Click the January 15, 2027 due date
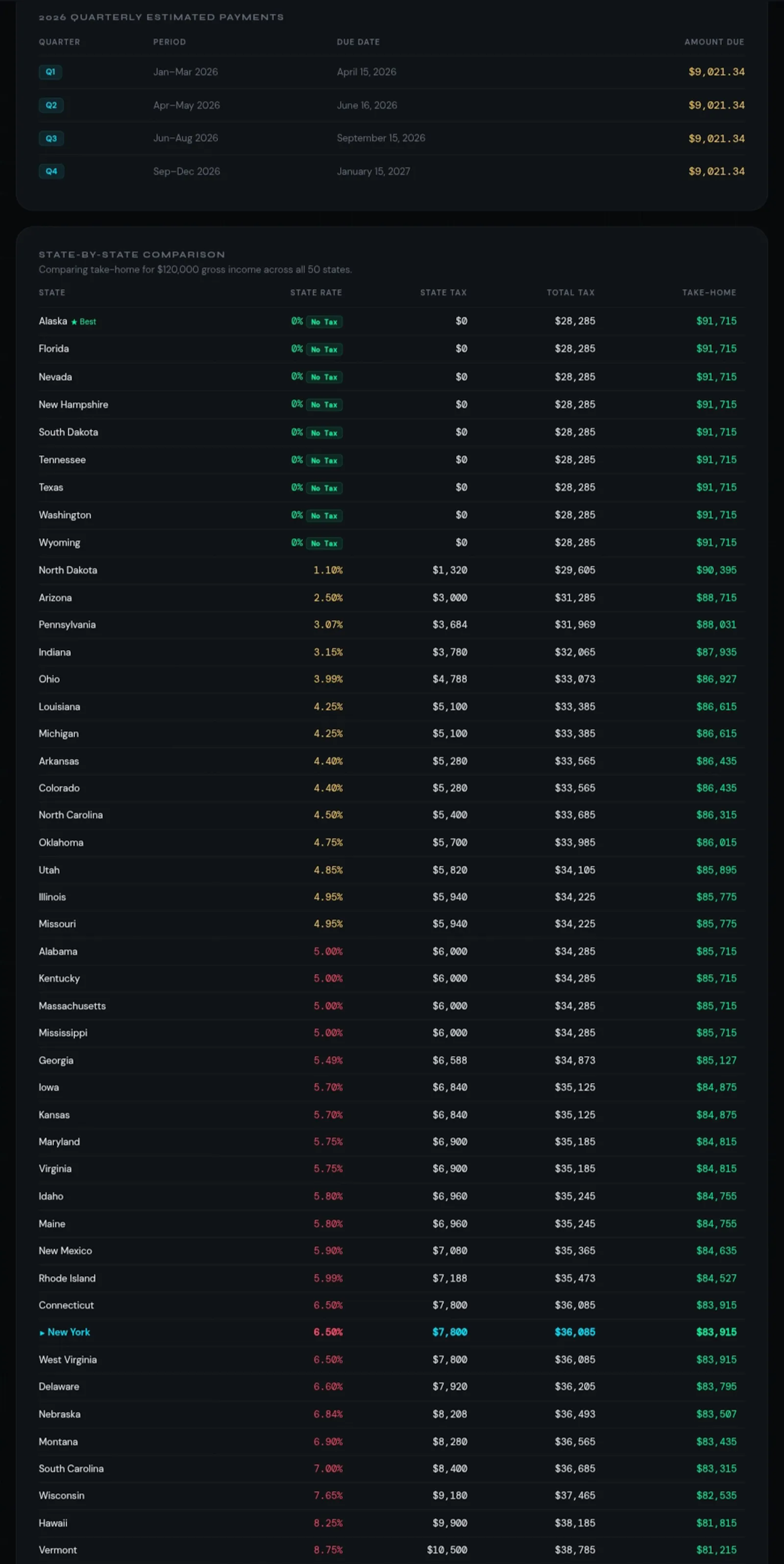The height and width of the screenshot is (1564, 784). point(374,171)
